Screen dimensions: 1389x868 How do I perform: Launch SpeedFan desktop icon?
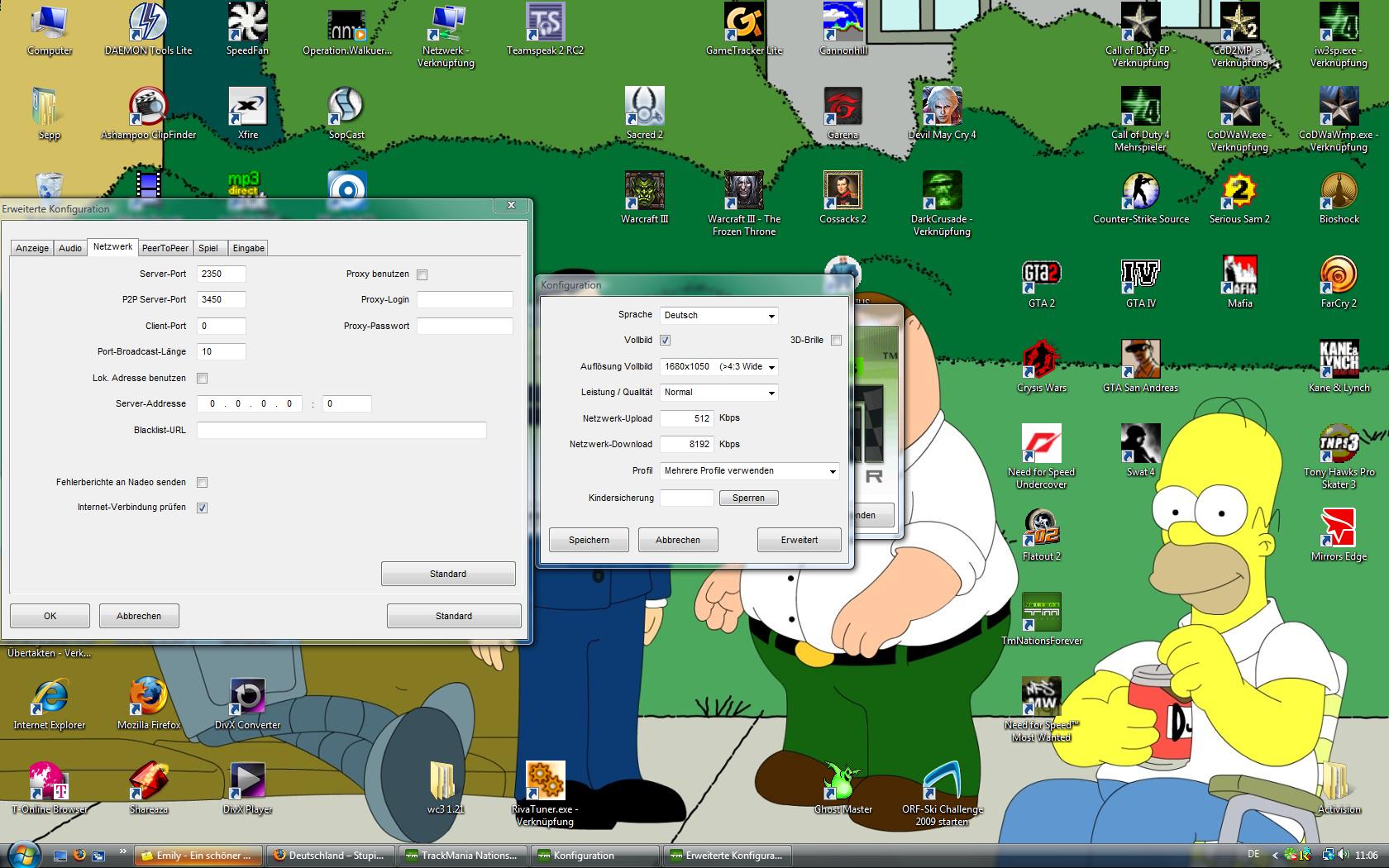click(247, 30)
